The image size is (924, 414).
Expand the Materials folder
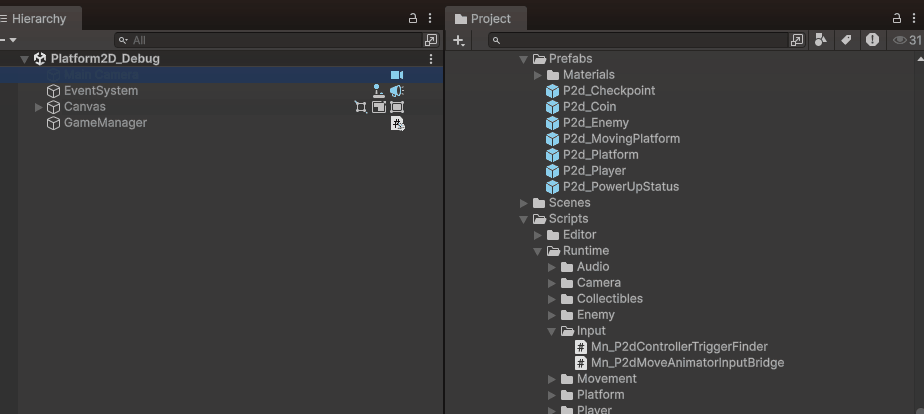537,75
